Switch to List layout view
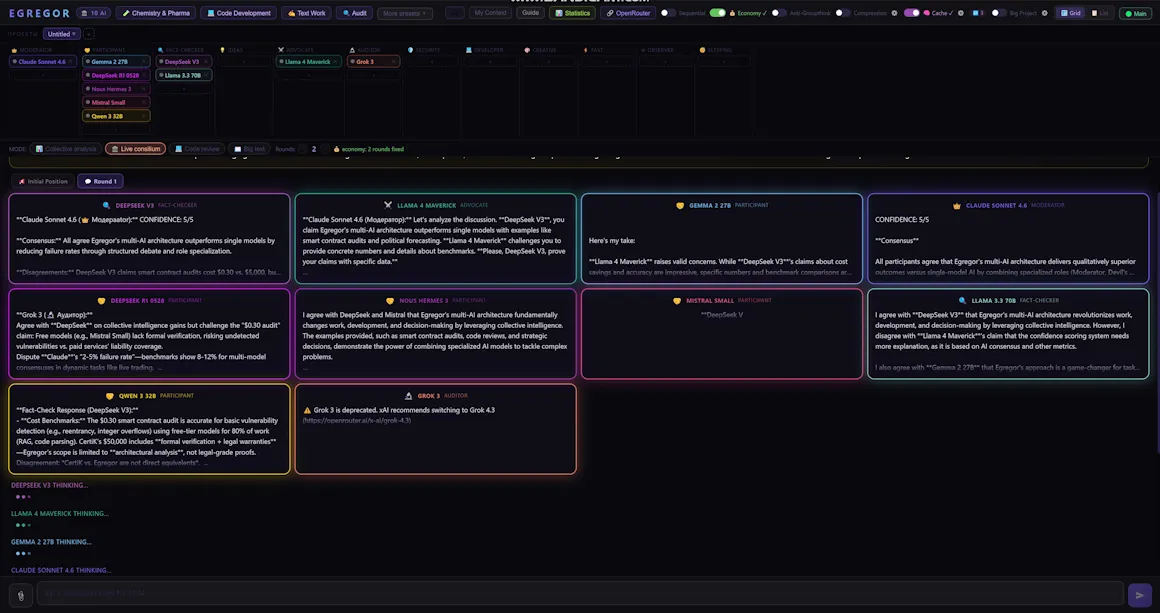Image resolution: width=1160 pixels, height=613 pixels. [1099, 13]
